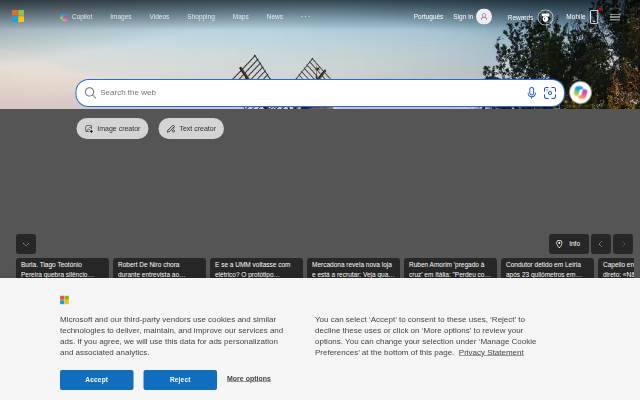Go to previous background image arrow
The image size is (640, 400).
pos(601,244)
